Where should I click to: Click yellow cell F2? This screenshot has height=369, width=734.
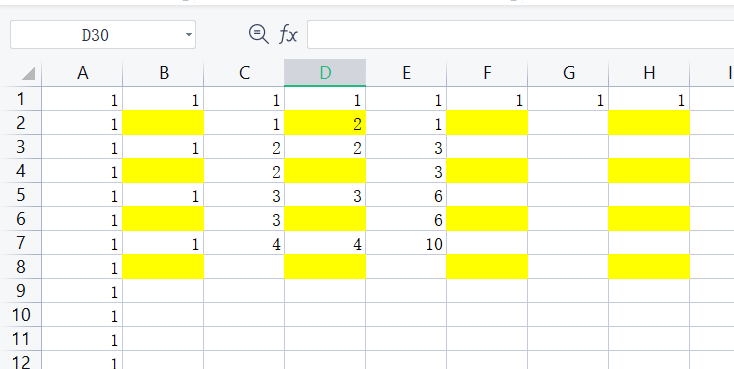[x=487, y=123]
